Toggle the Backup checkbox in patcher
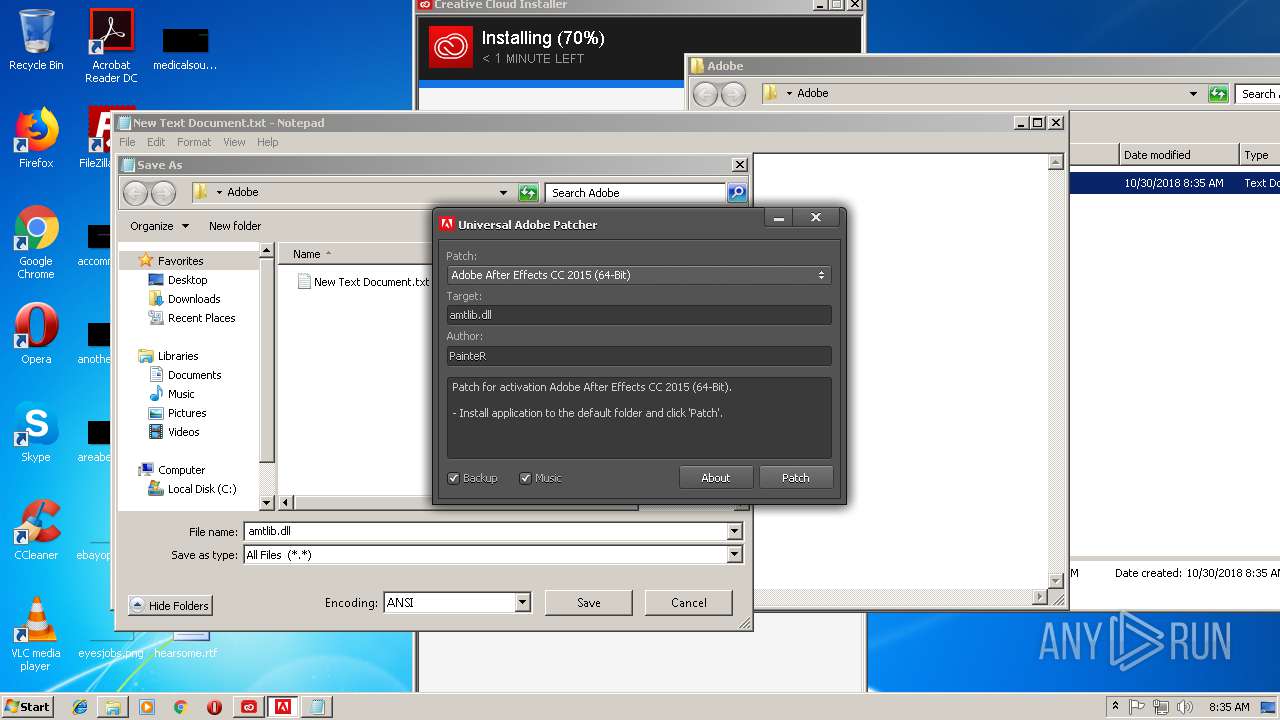Screen dimensions: 1280x720 [x=453, y=478]
